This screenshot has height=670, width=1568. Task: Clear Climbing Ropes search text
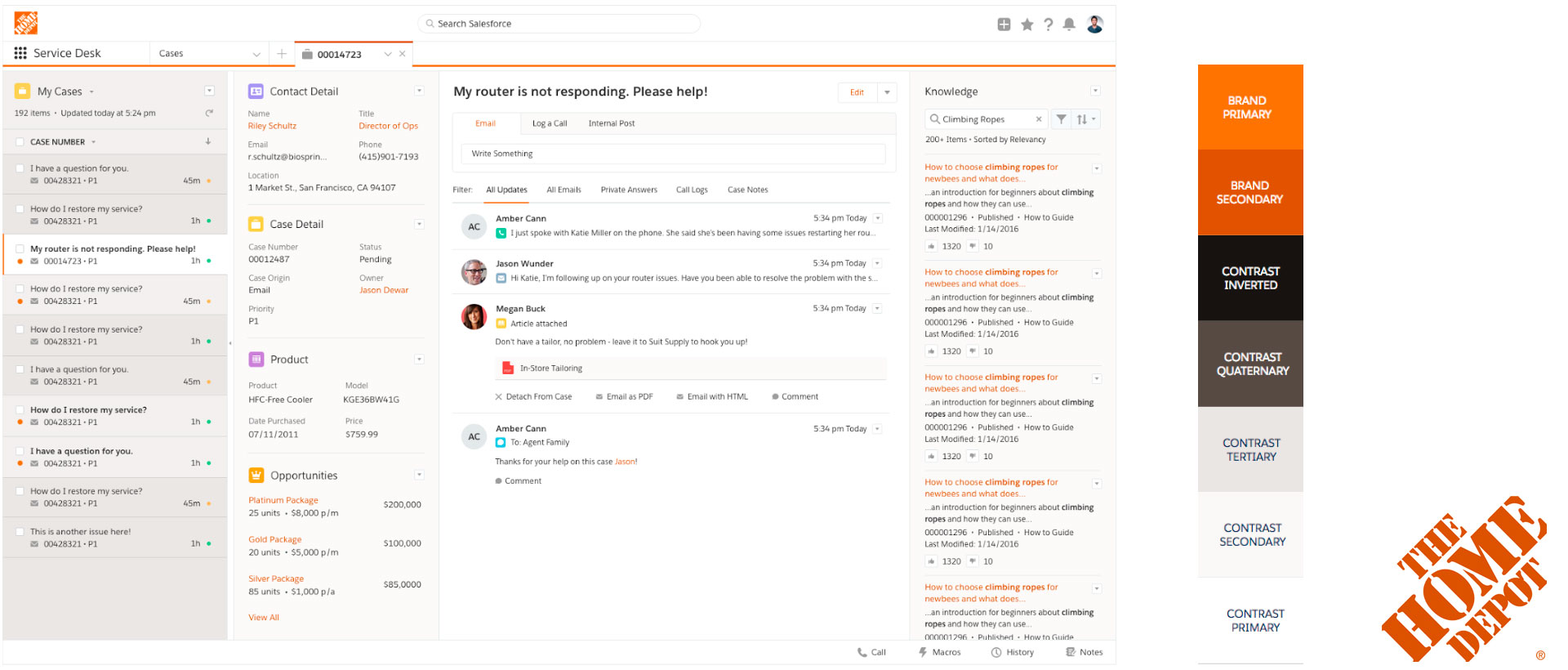tap(1039, 119)
